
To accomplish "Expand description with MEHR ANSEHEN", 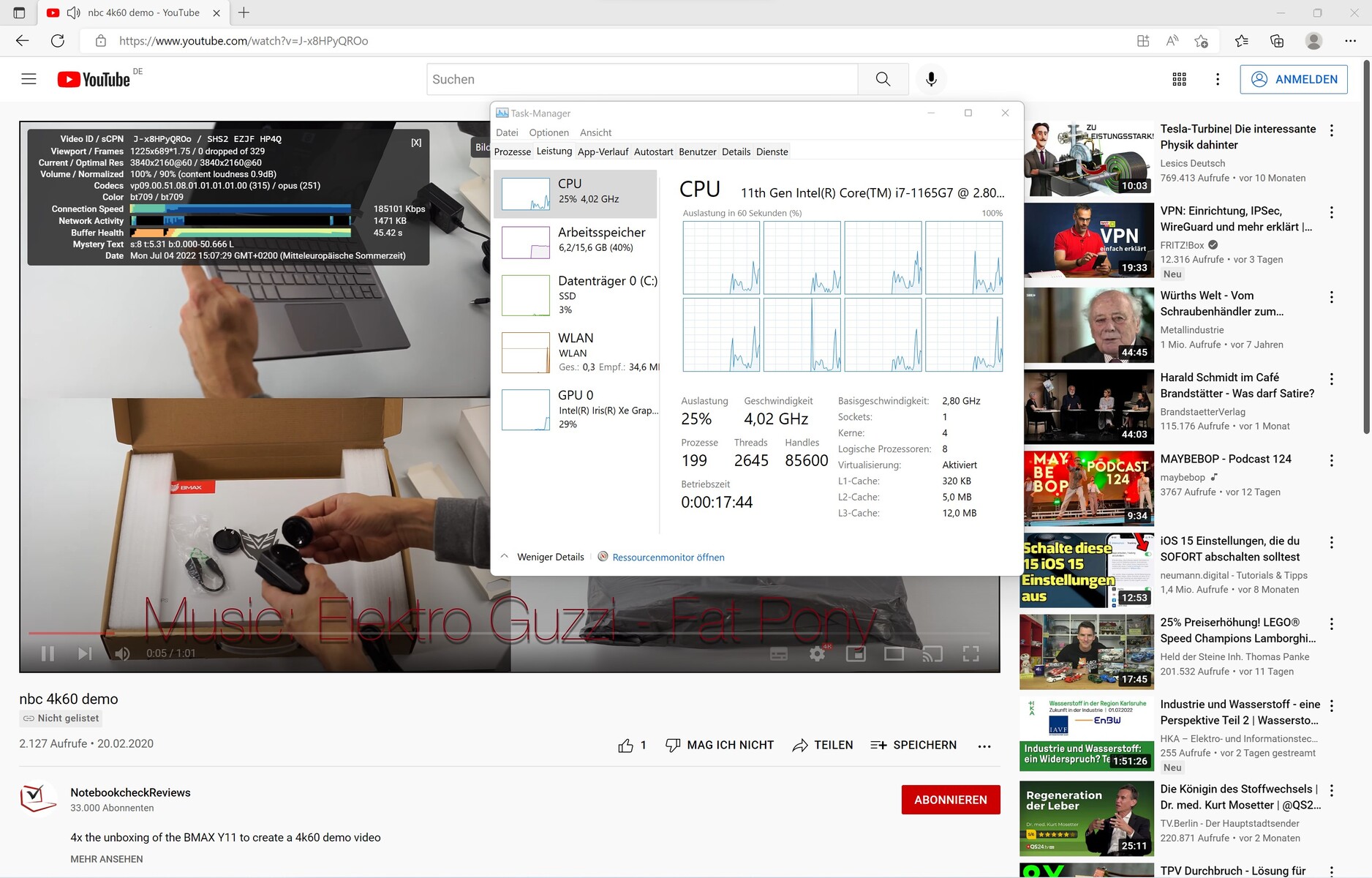I will (x=107, y=859).
